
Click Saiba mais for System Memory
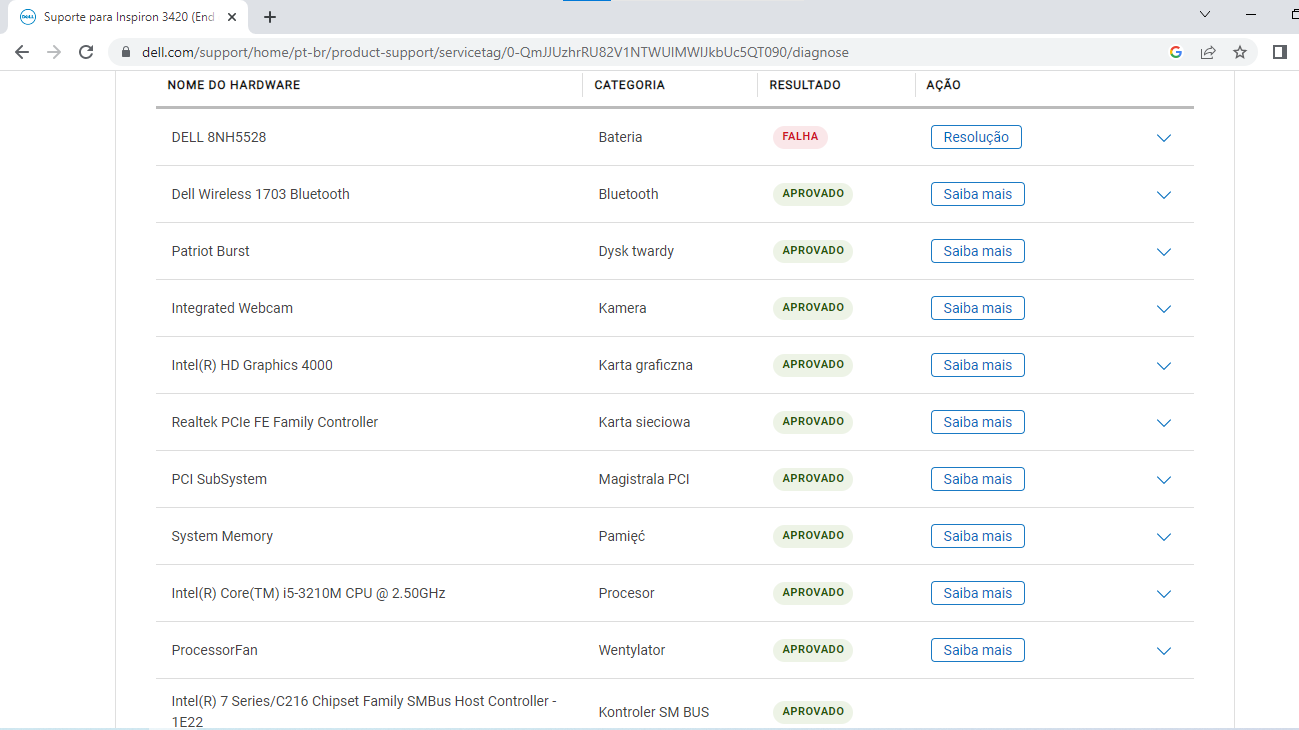point(978,536)
